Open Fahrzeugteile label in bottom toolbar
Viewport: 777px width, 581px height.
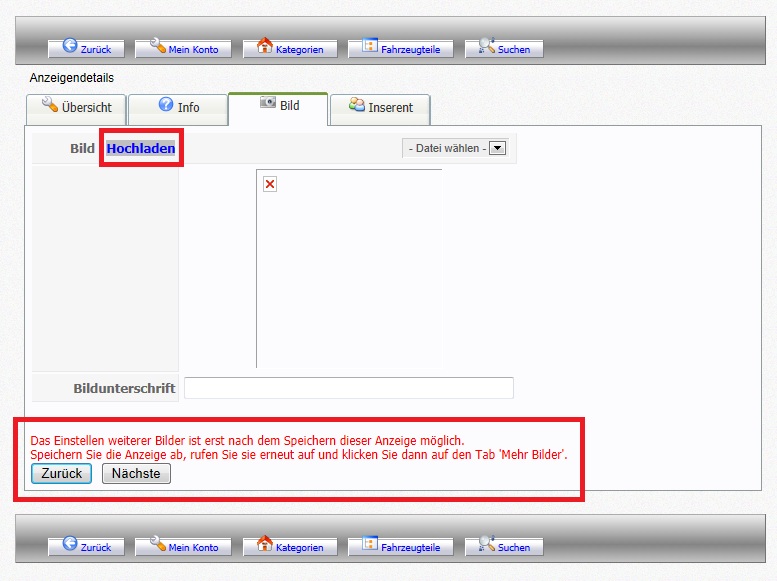[410, 547]
